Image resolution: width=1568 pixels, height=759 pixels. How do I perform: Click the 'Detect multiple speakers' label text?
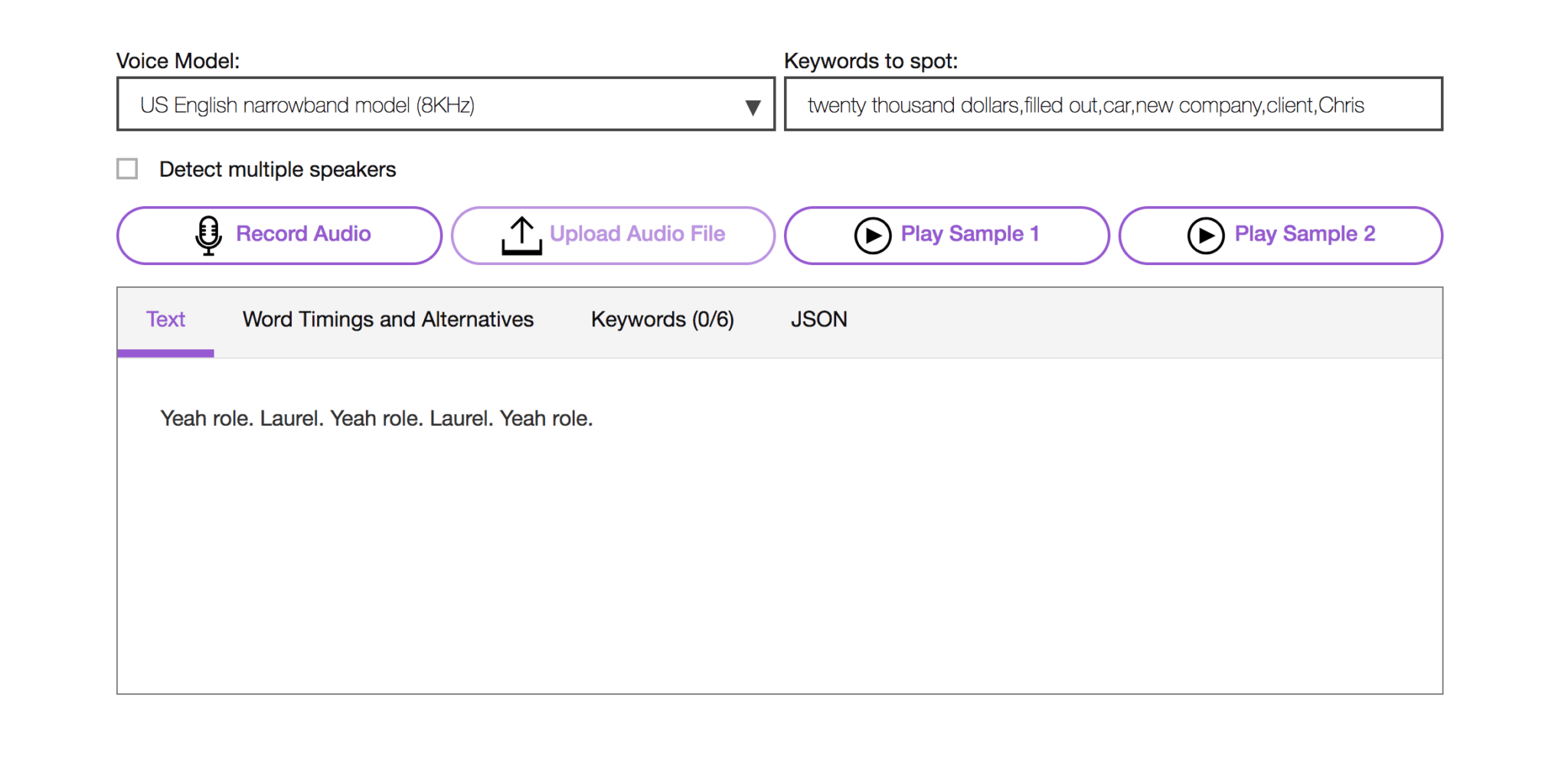click(x=277, y=169)
